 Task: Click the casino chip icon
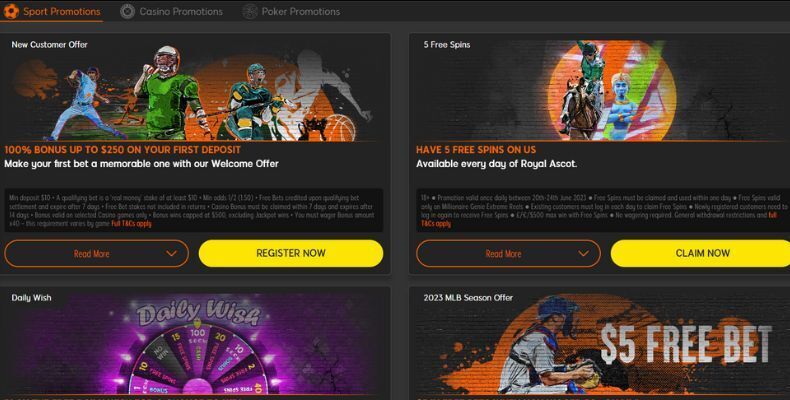point(127,11)
